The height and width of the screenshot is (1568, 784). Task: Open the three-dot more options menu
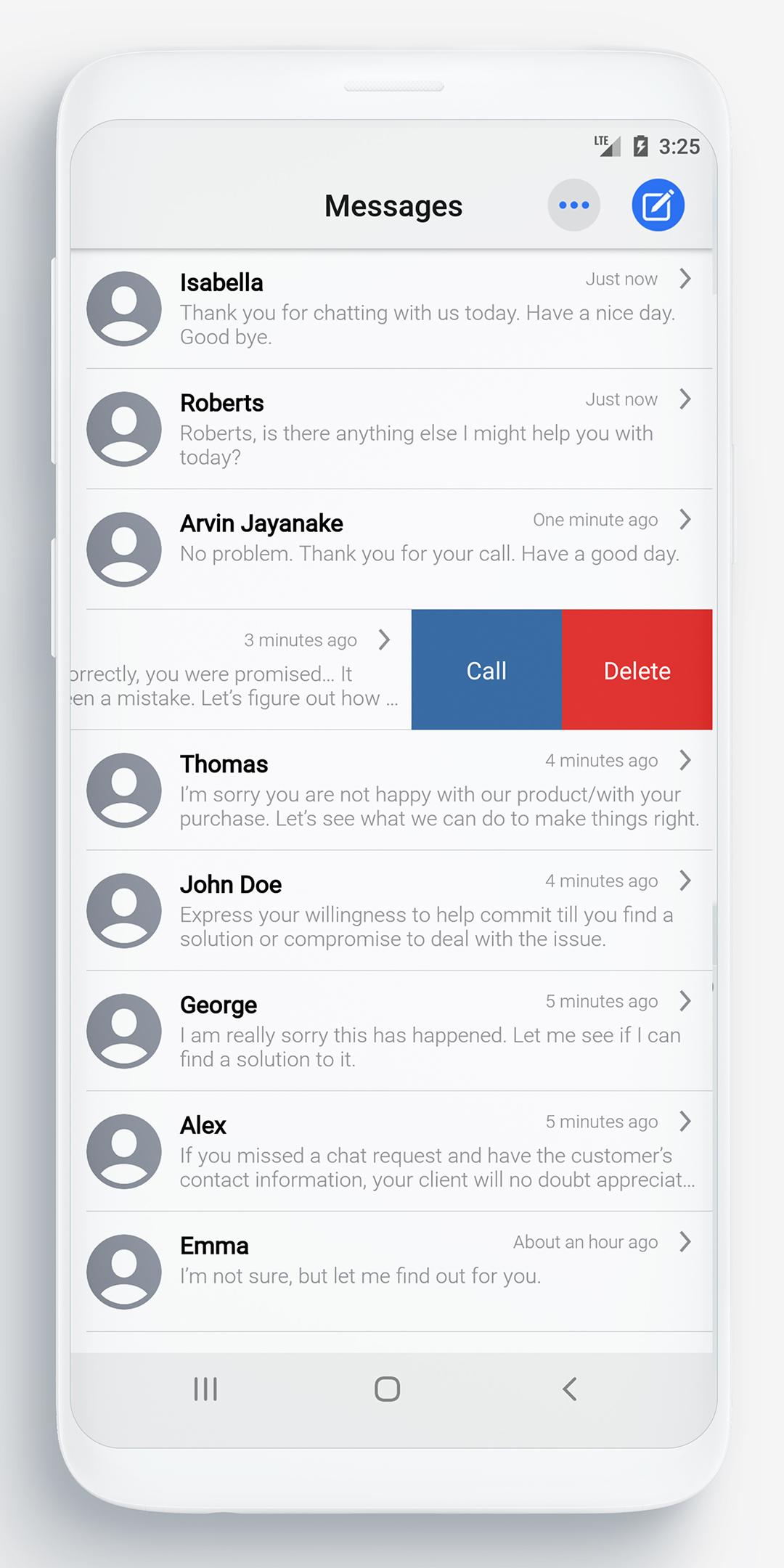573,205
